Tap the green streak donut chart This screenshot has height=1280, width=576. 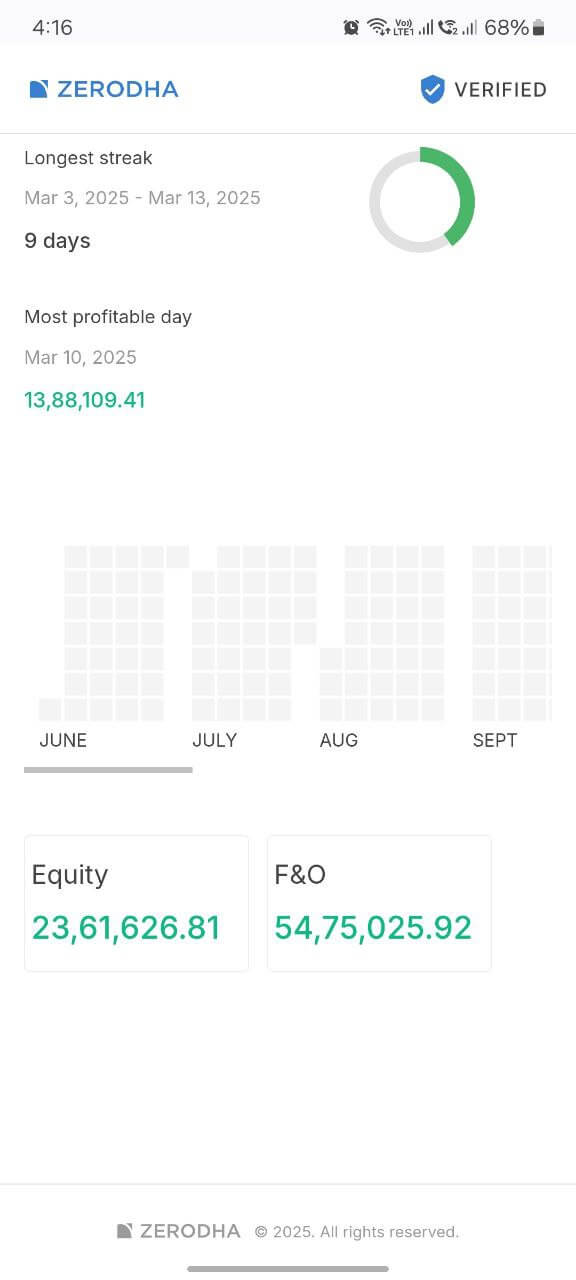tap(422, 200)
